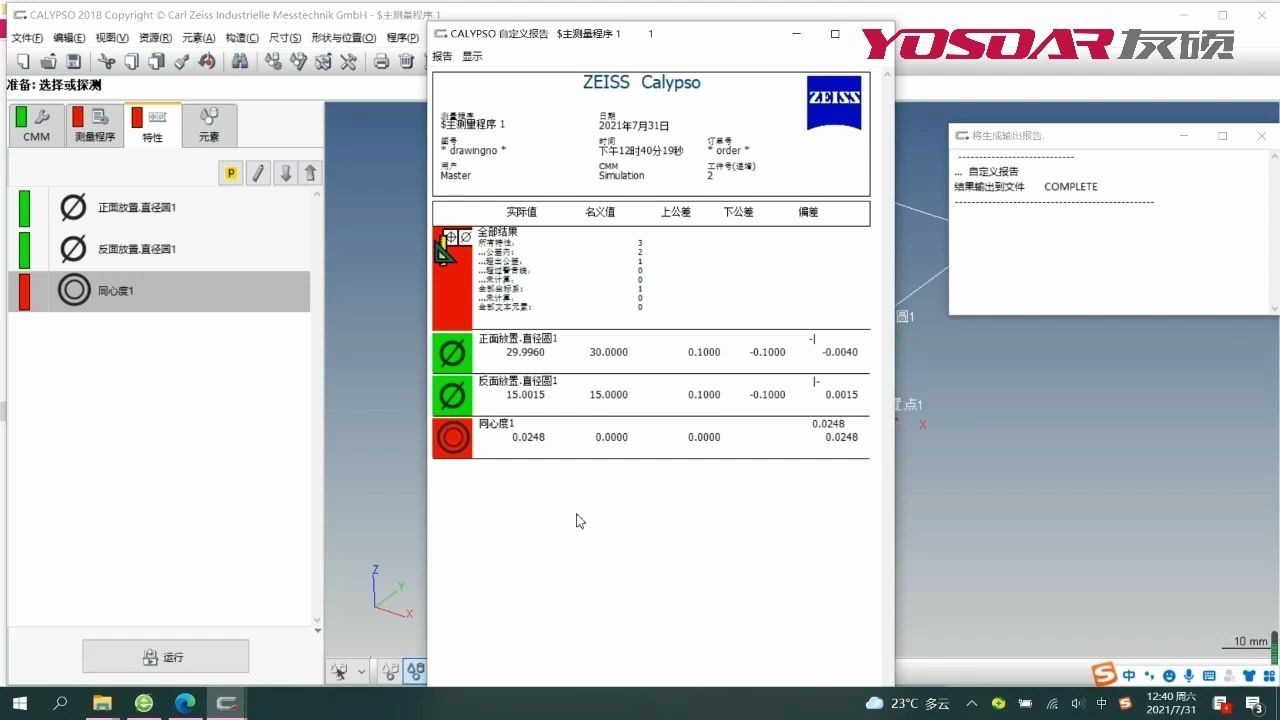Click the Windows Start button

coord(19,704)
